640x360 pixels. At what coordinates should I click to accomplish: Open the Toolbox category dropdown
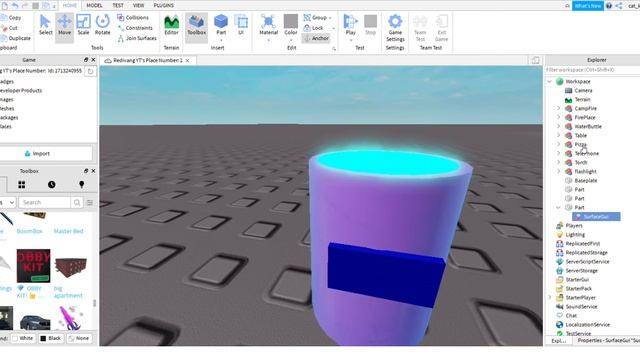[8, 202]
